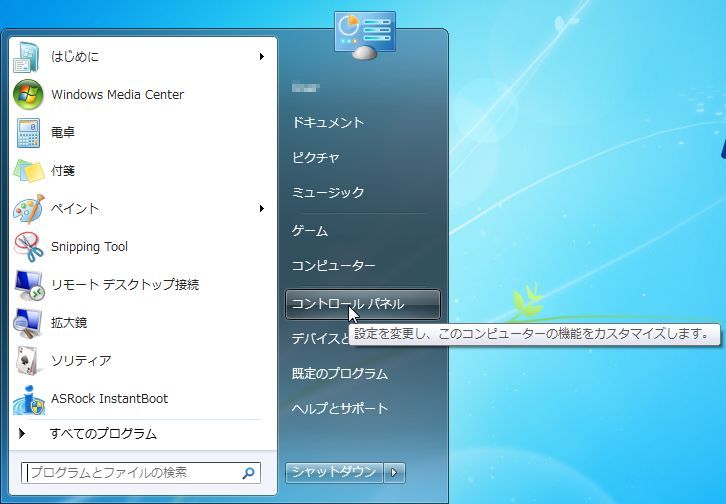Open リモート デスクトップ接続 icon

pos(29,285)
